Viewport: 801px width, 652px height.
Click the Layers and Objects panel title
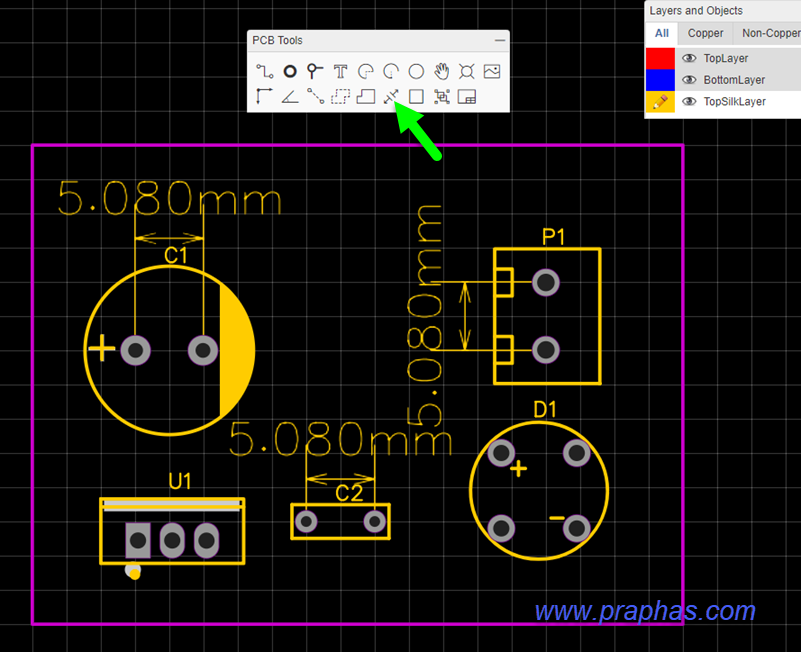696,11
